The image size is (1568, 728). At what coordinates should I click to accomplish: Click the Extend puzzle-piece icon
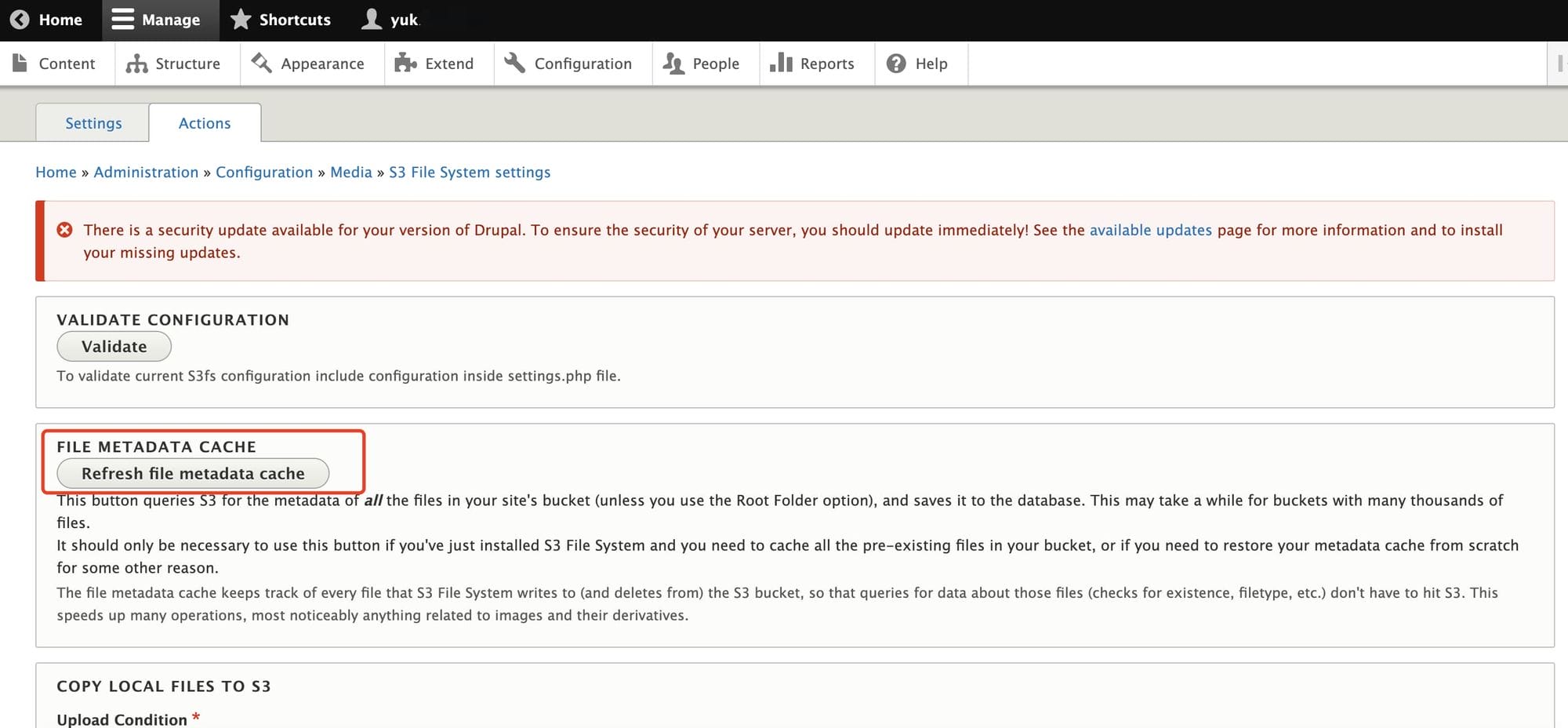click(405, 63)
